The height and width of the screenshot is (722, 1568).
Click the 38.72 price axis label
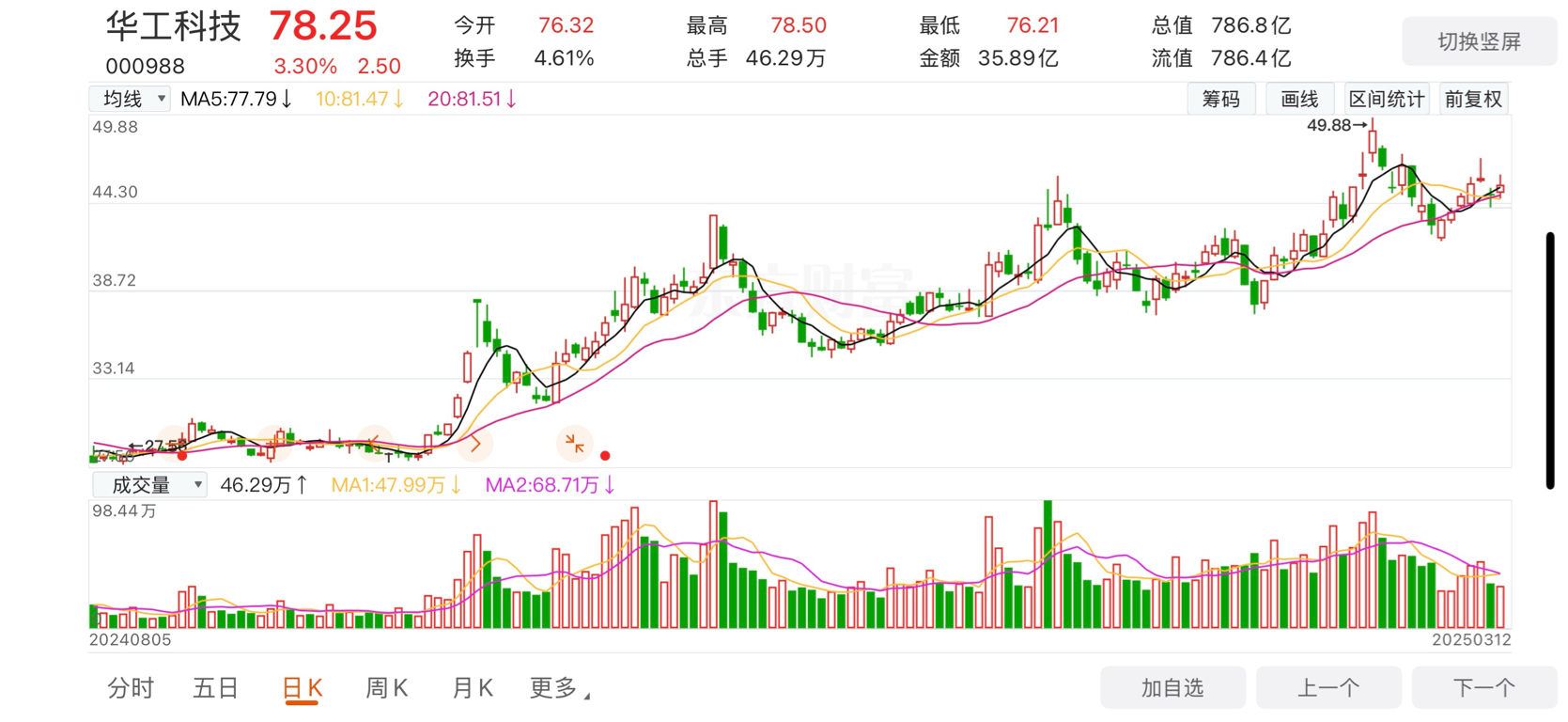click(115, 280)
